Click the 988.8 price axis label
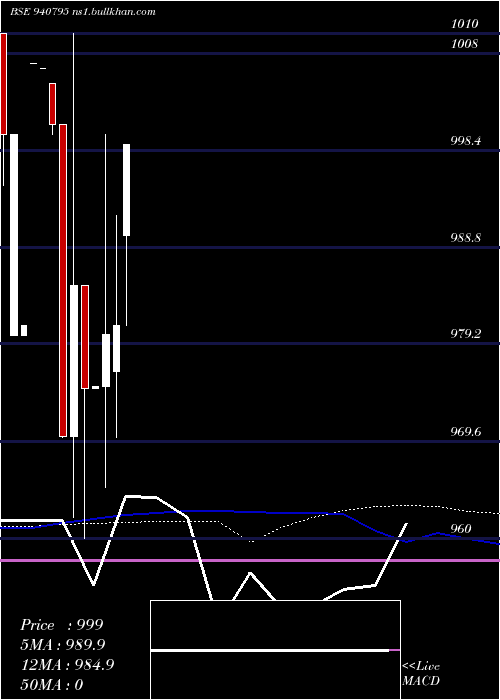 pos(466,238)
